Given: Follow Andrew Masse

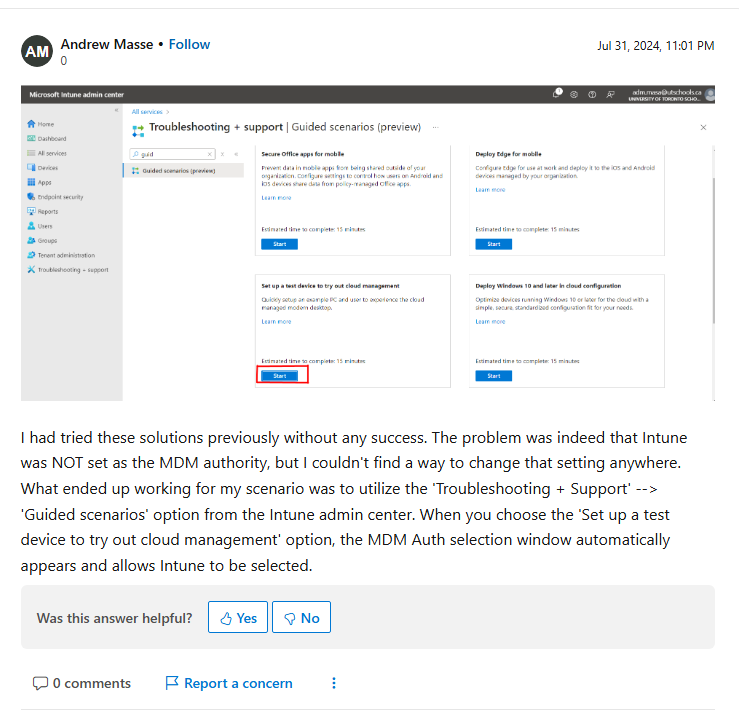Looking at the screenshot, I should click(189, 44).
